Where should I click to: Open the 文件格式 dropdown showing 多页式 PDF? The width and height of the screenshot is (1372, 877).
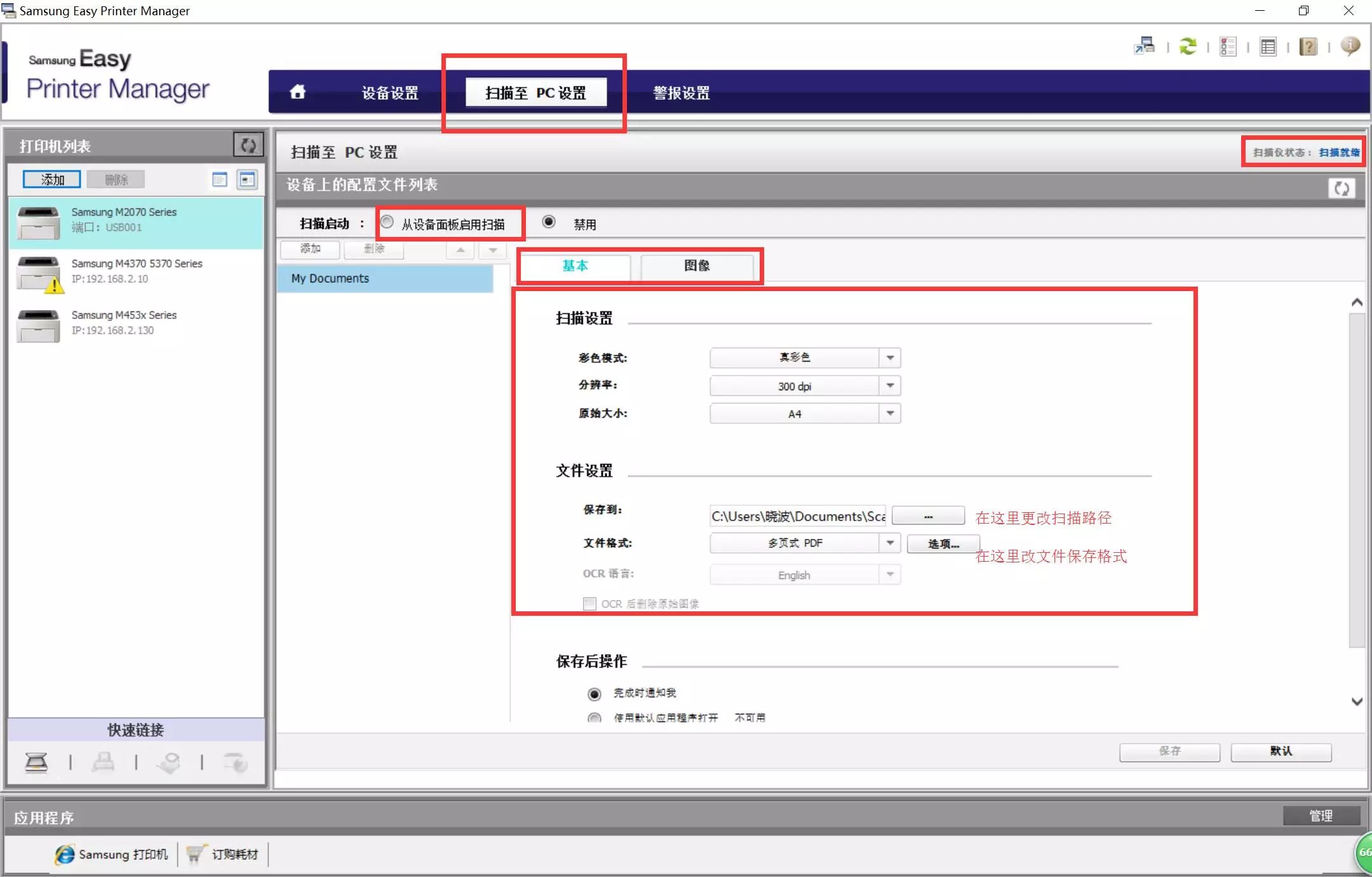coord(805,543)
